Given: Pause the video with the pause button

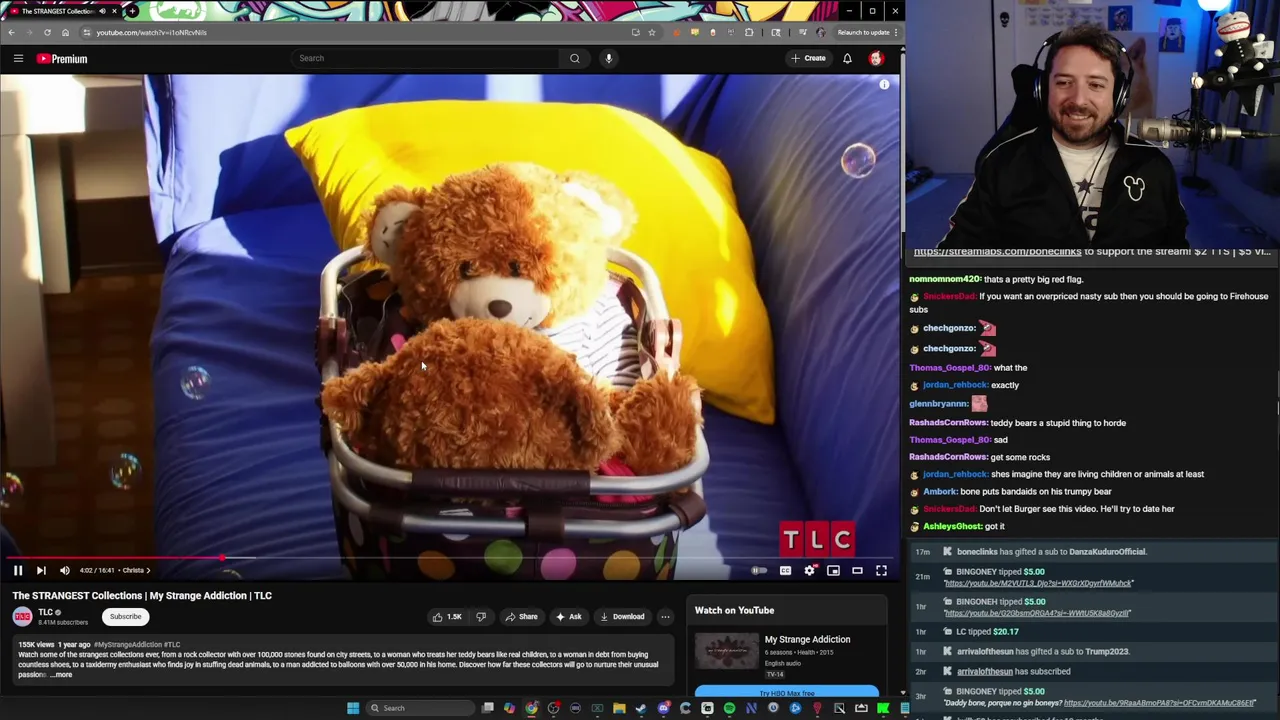Looking at the screenshot, I should (x=17, y=570).
